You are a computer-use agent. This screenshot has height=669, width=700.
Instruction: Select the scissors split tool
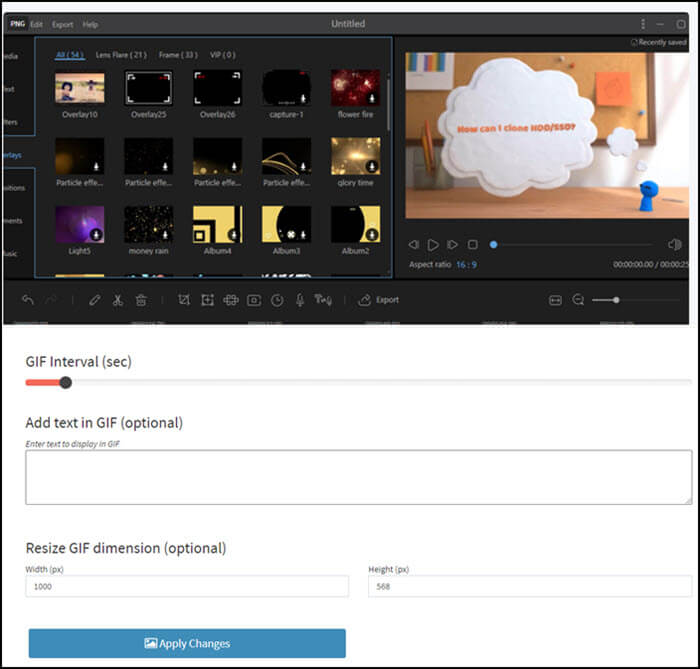coord(117,299)
